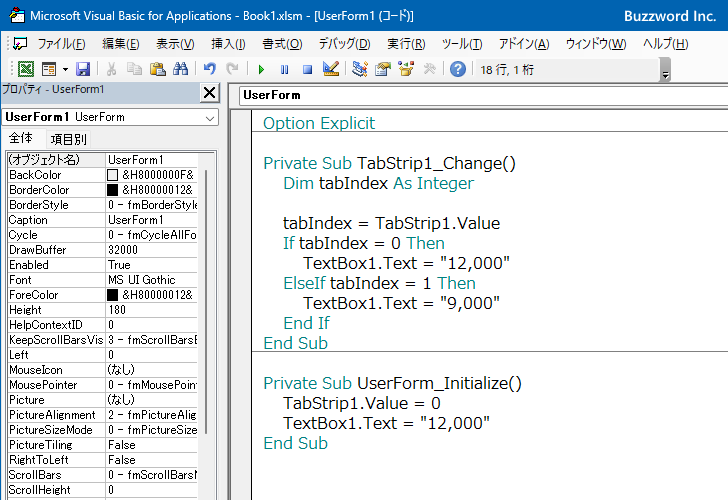Select the Height property value 180
This screenshot has height=500, width=728.
(x=152, y=310)
